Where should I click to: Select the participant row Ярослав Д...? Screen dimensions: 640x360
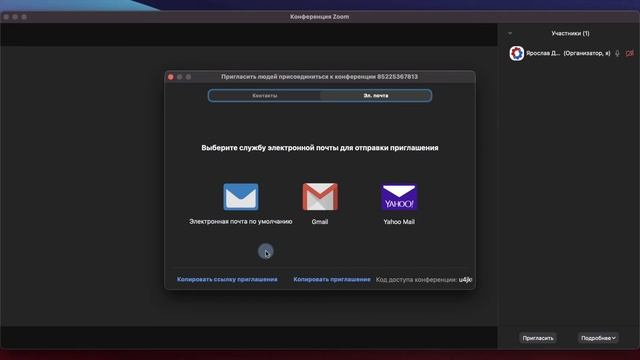(x=569, y=53)
